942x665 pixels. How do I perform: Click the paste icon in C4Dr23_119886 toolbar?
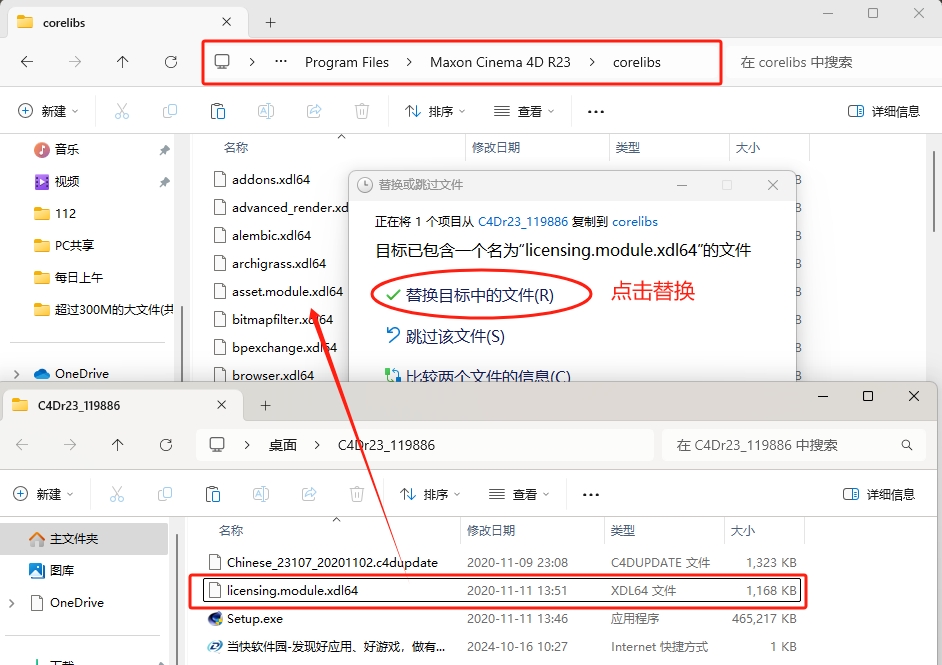pyautogui.click(x=212, y=494)
